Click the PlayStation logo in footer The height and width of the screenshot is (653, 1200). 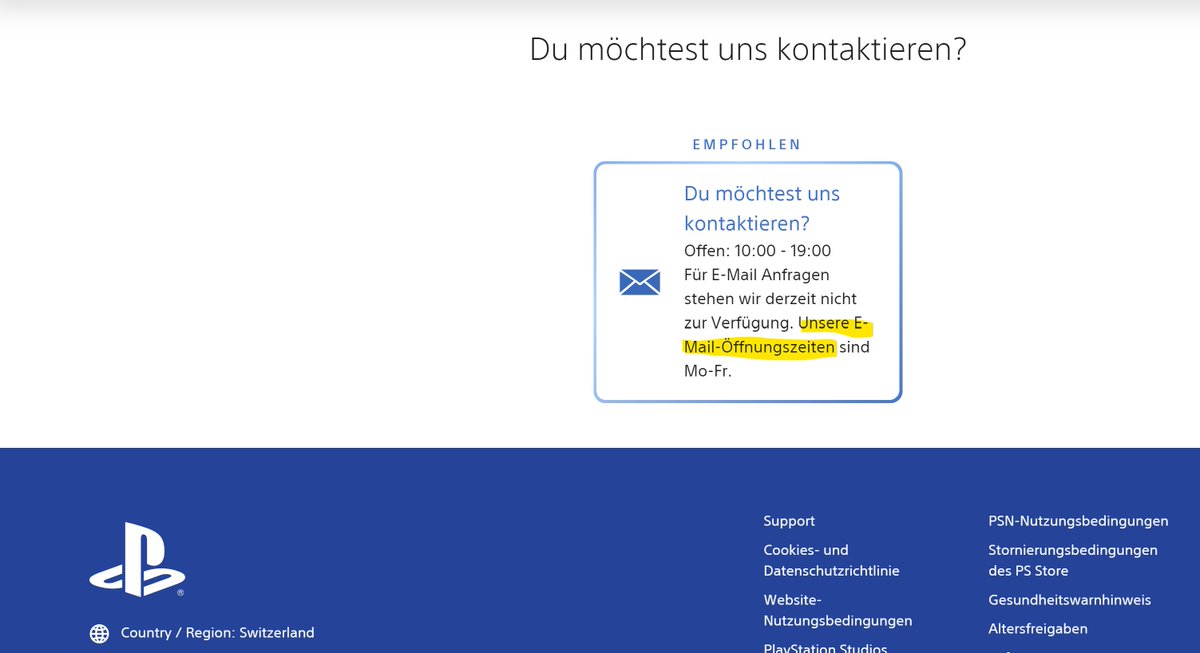click(137, 560)
